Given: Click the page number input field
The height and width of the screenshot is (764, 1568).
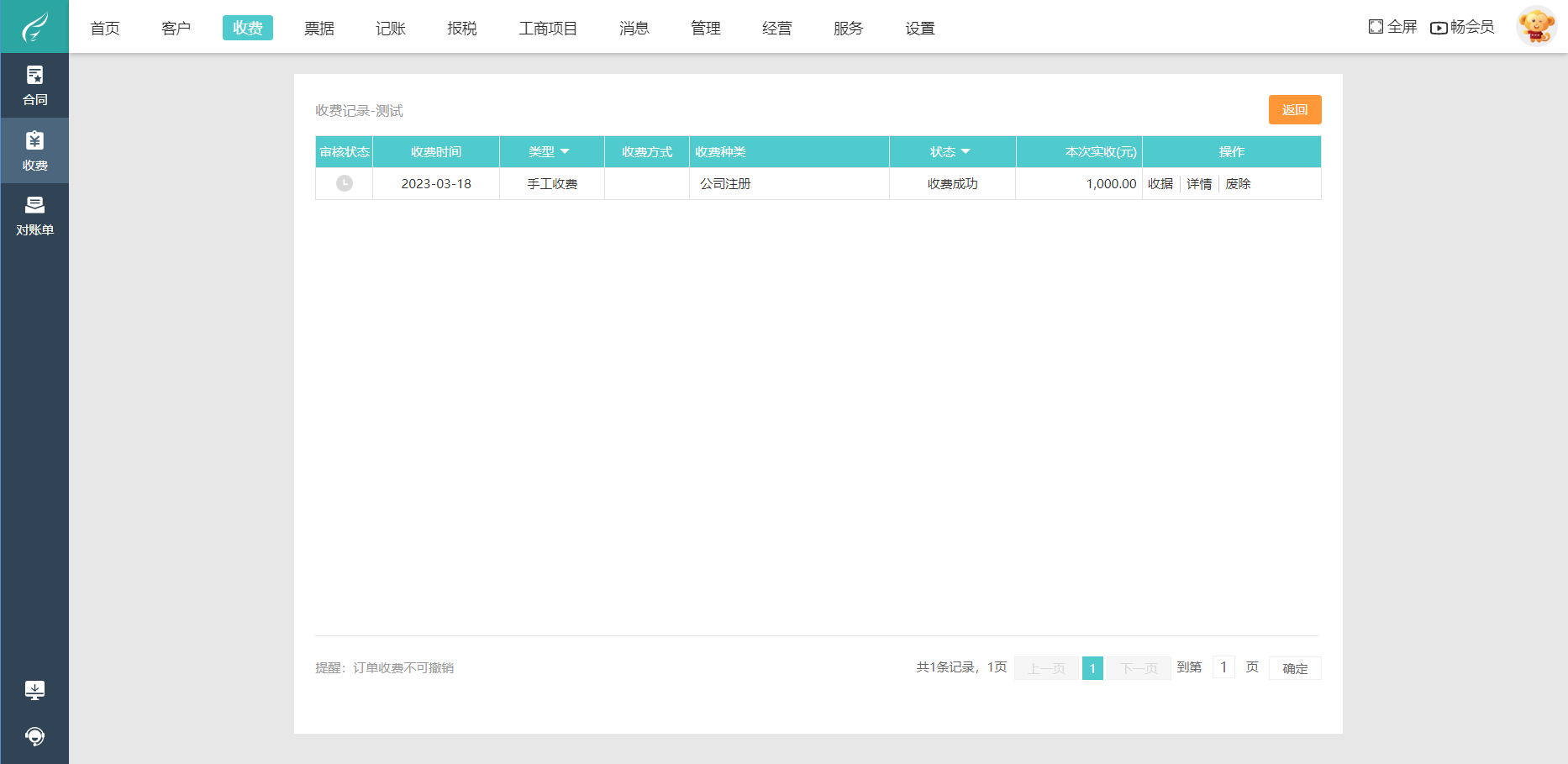Looking at the screenshot, I should [x=1223, y=667].
